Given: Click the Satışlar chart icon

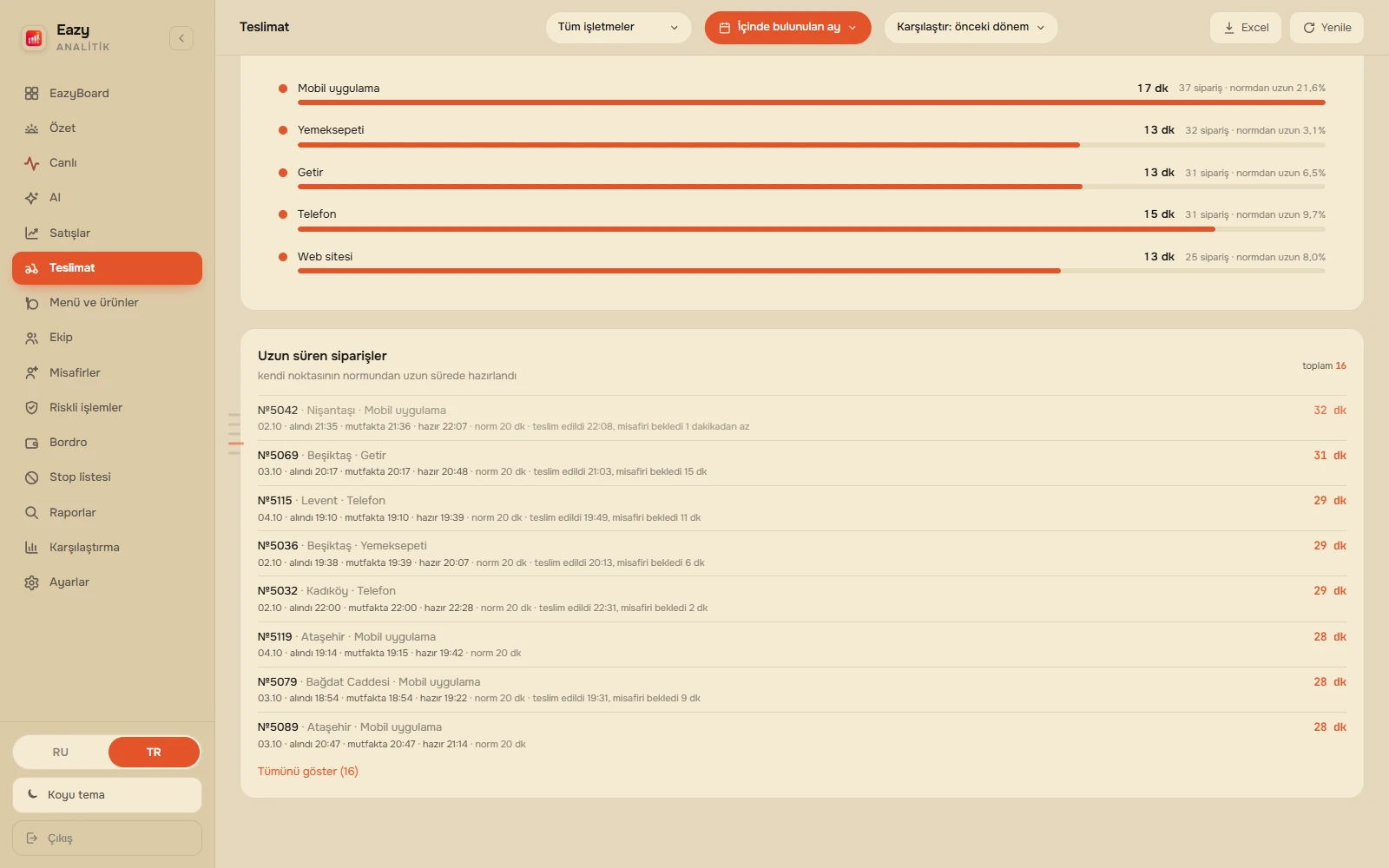Looking at the screenshot, I should (x=32, y=233).
